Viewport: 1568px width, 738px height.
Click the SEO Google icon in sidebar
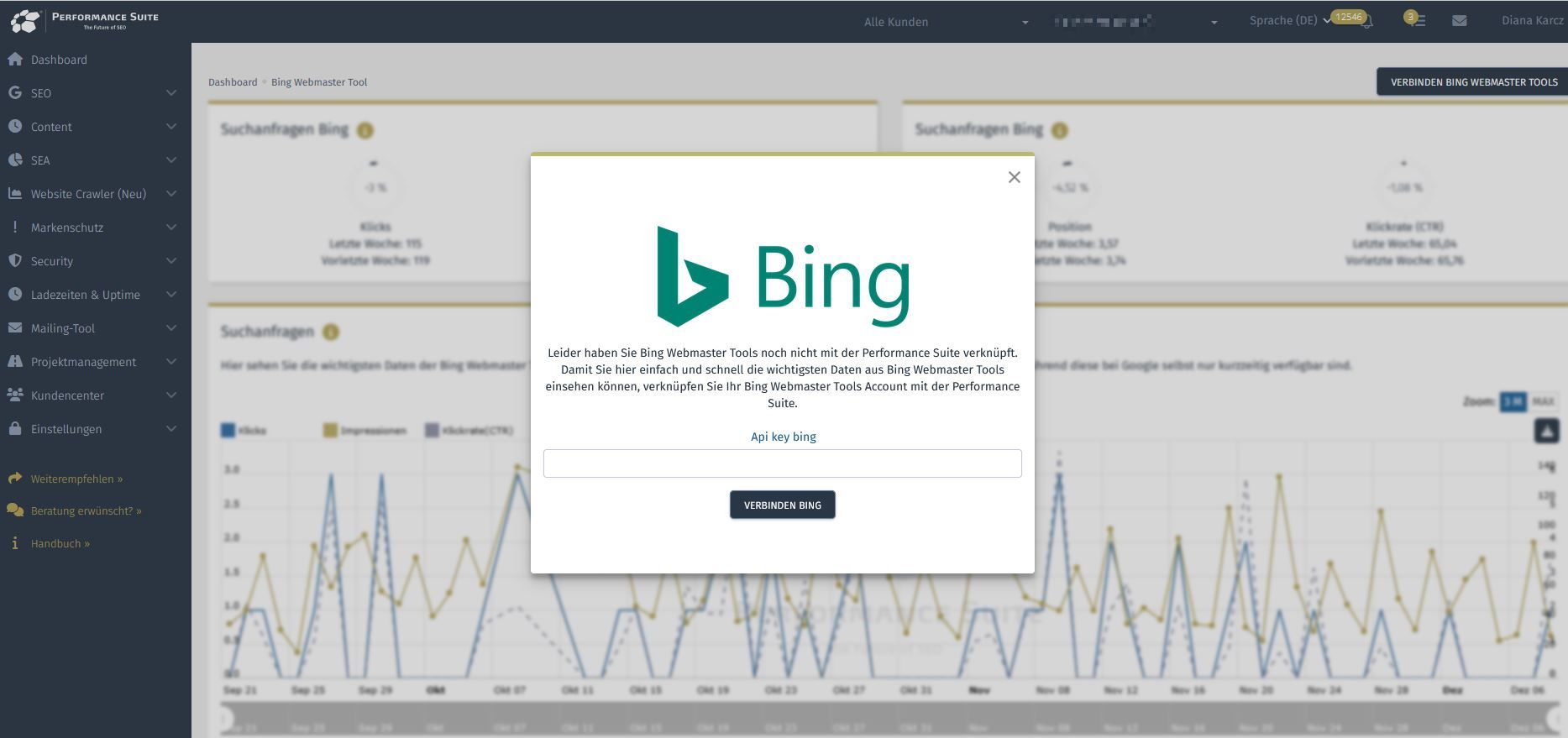(x=15, y=93)
